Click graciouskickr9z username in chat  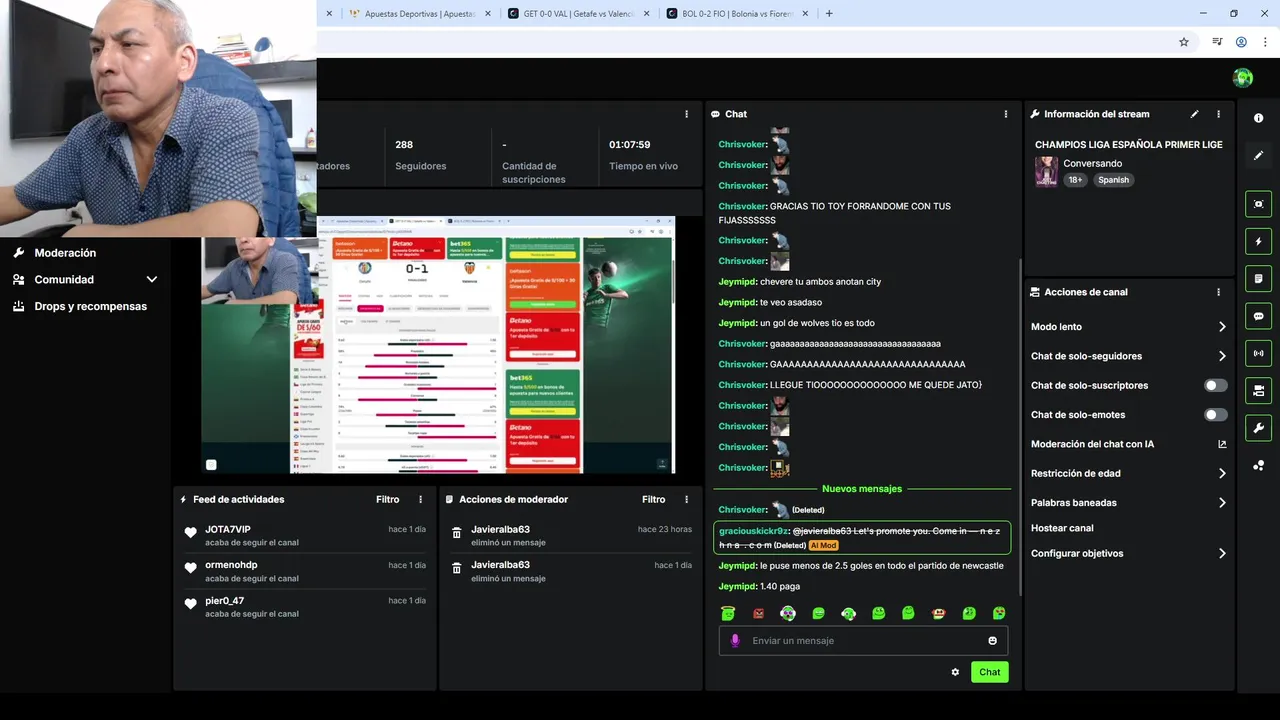[x=754, y=531]
